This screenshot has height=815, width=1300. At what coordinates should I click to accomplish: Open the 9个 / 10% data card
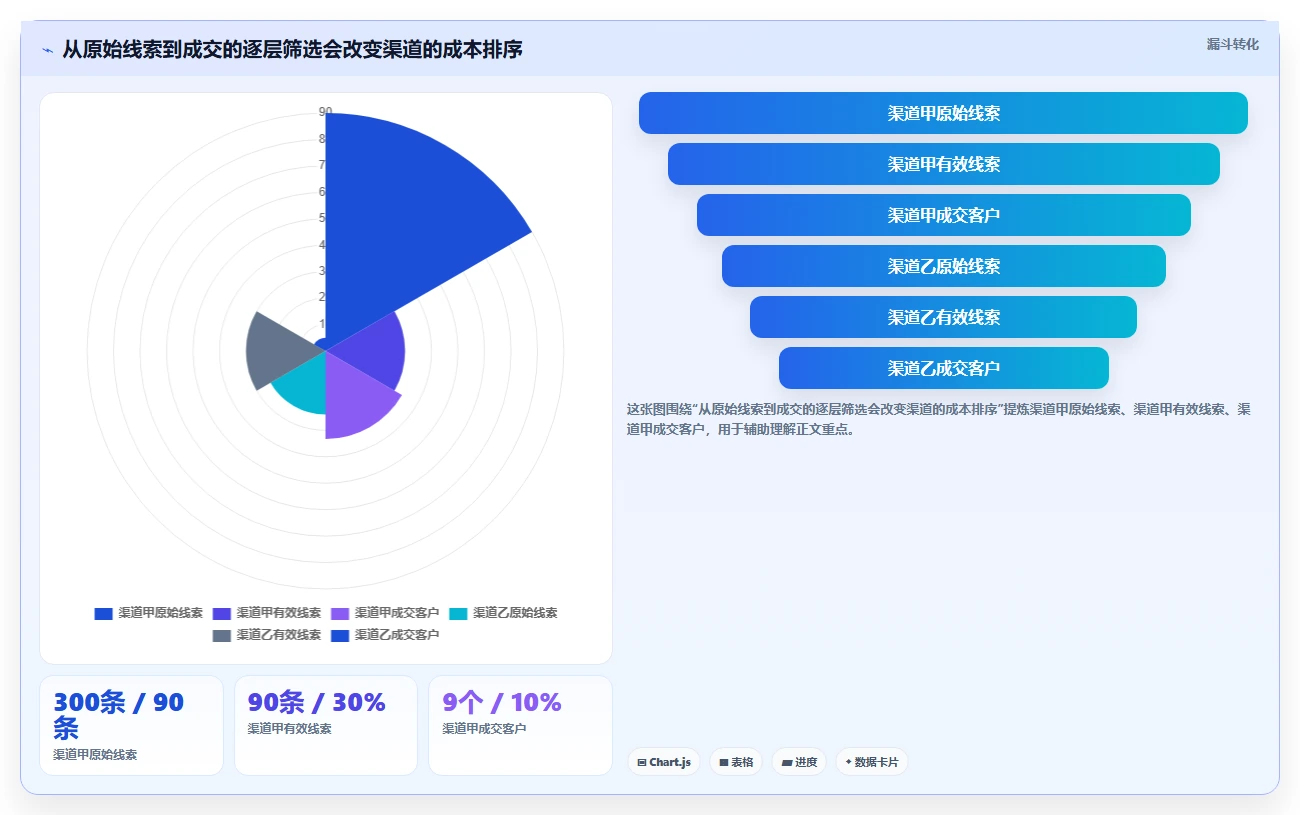(x=520, y=725)
